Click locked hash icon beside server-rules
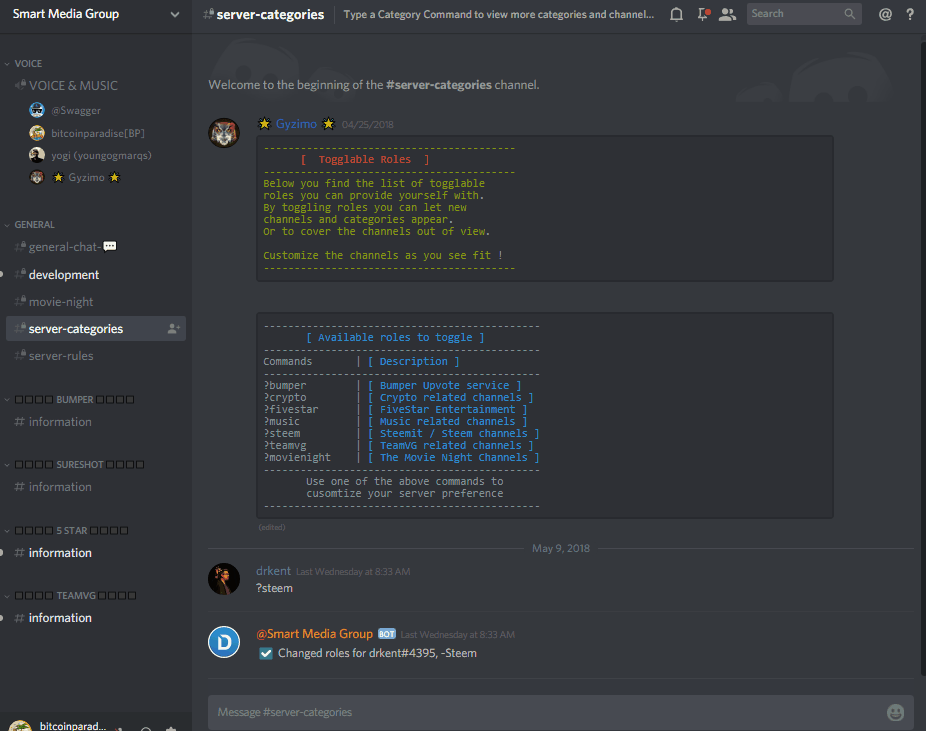Image resolution: width=926 pixels, height=731 pixels. point(19,355)
